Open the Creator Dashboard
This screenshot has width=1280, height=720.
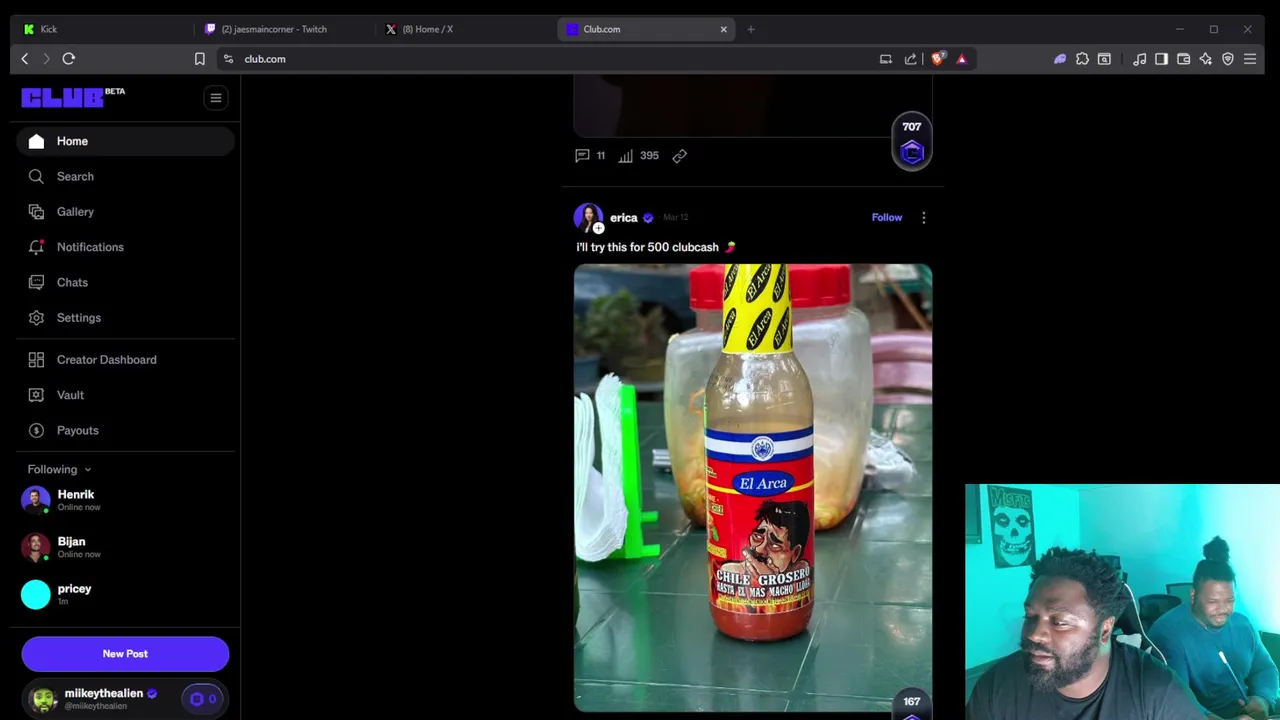click(x=125, y=360)
